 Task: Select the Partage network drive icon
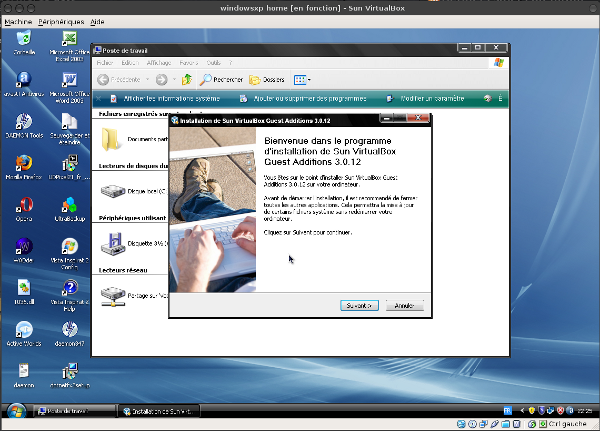tap(112, 296)
